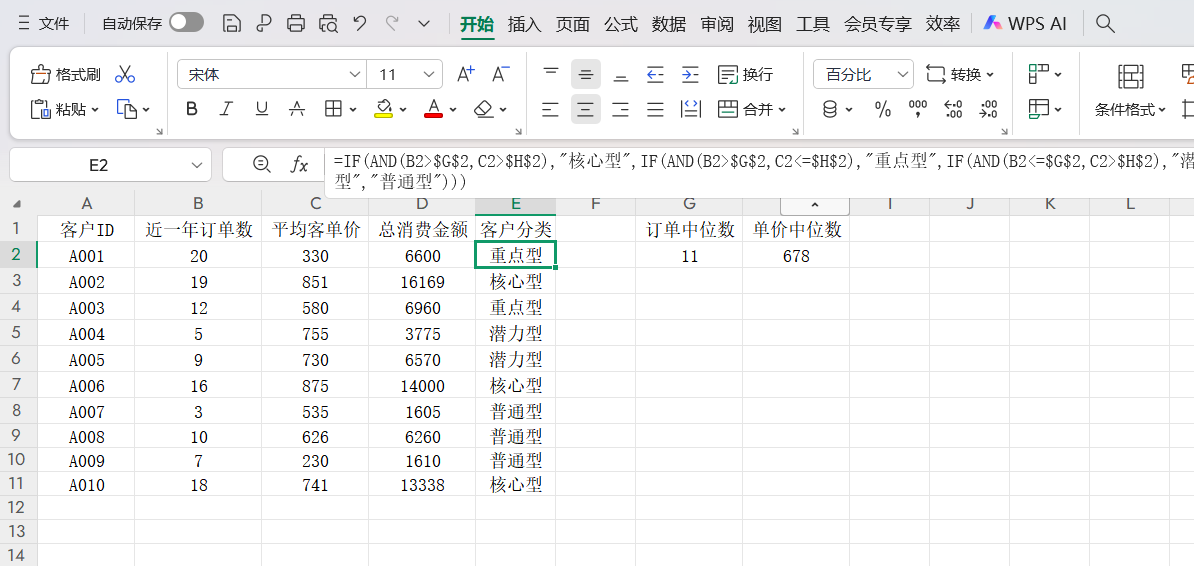The width and height of the screenshot is (1194, 566).
Task: Click the Format Painter (格式刷) icon
Action: coord(66,74)
